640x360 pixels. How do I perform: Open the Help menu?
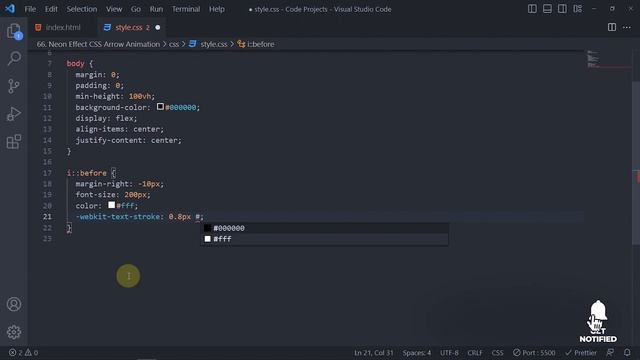[x=216, y=9]
